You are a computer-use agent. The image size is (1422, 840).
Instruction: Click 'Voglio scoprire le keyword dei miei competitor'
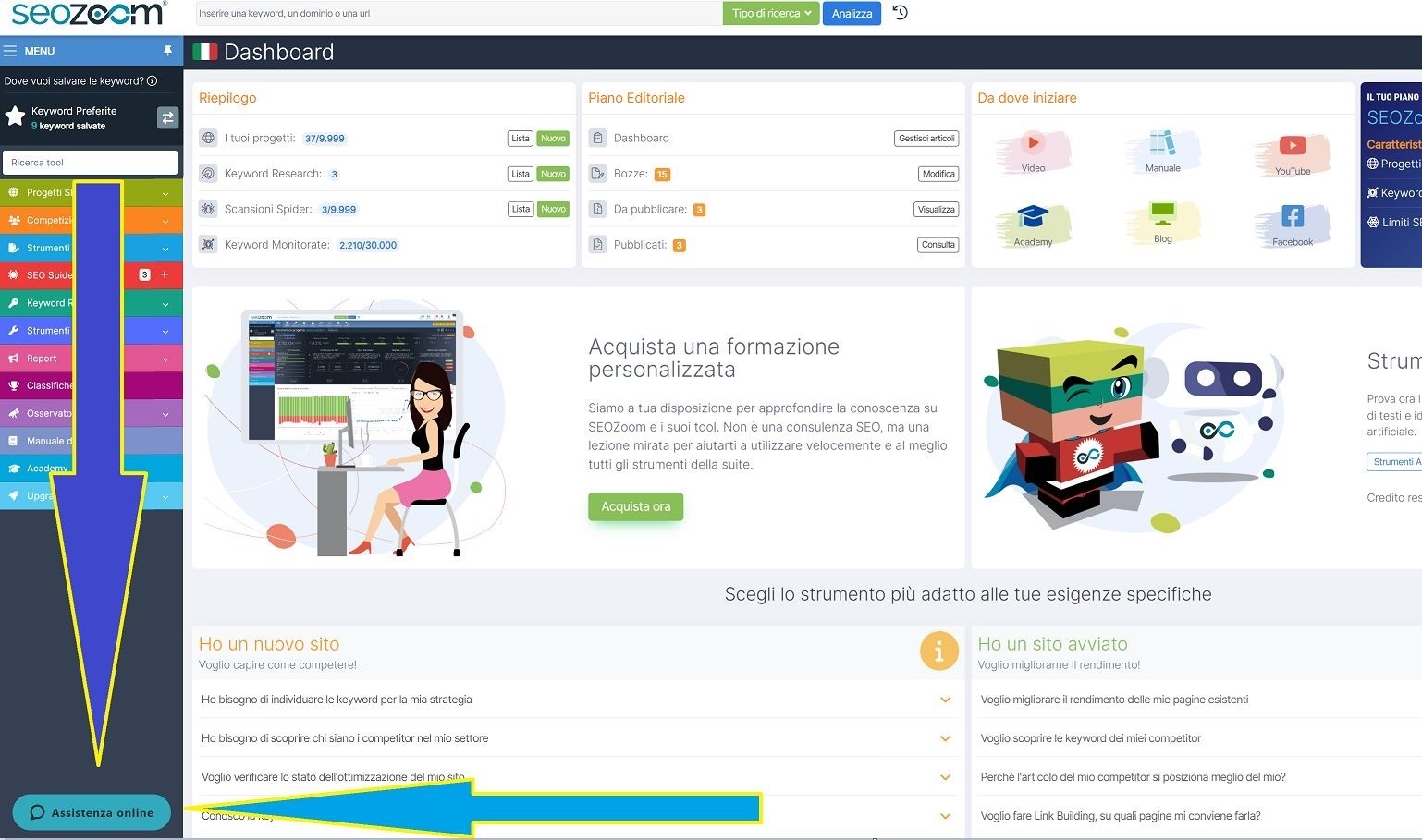coord(1090,738)
